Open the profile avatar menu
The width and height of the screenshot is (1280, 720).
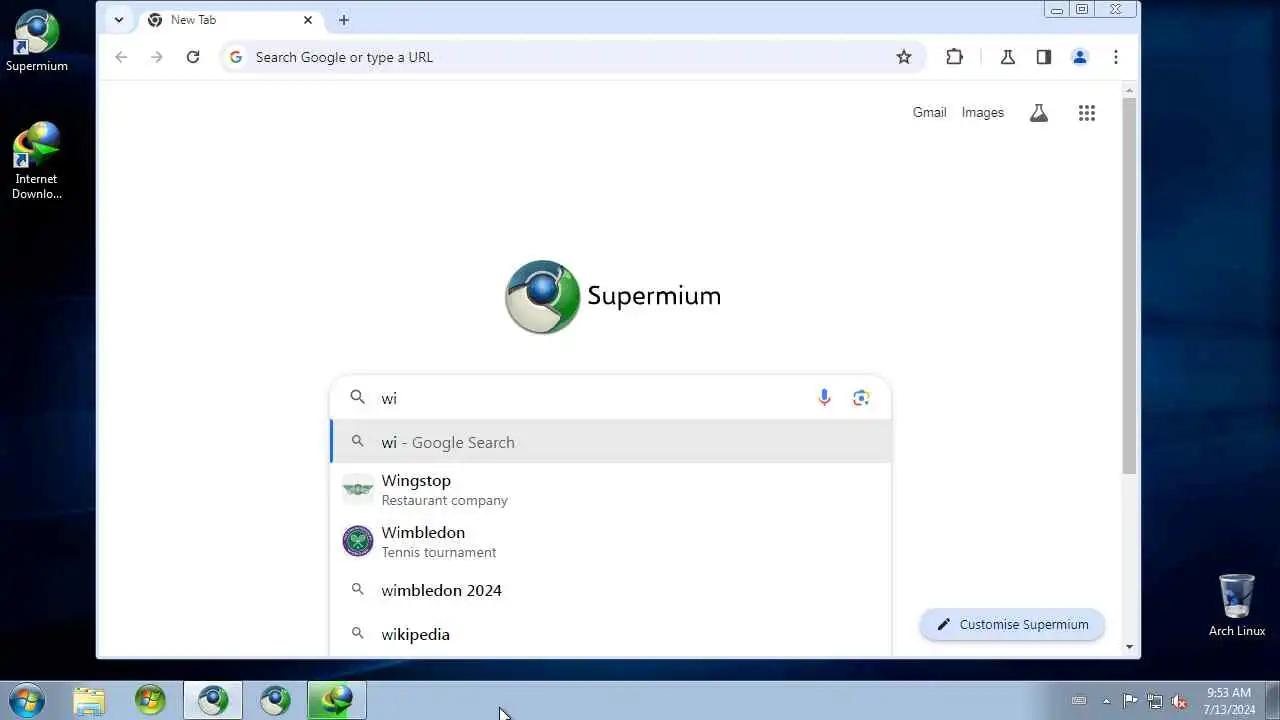1080,57
